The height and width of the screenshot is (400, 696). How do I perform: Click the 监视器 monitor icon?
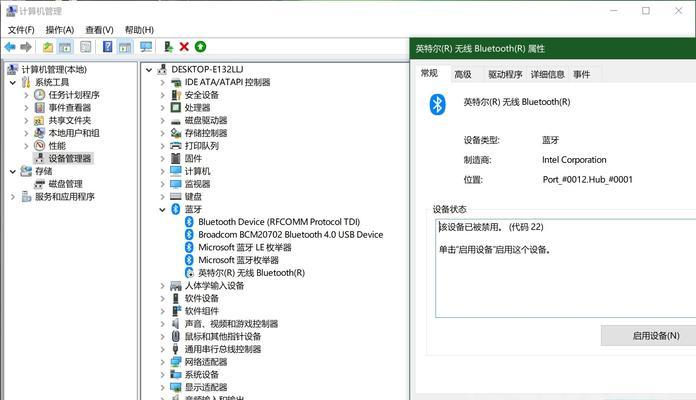(x=176, y=184)
